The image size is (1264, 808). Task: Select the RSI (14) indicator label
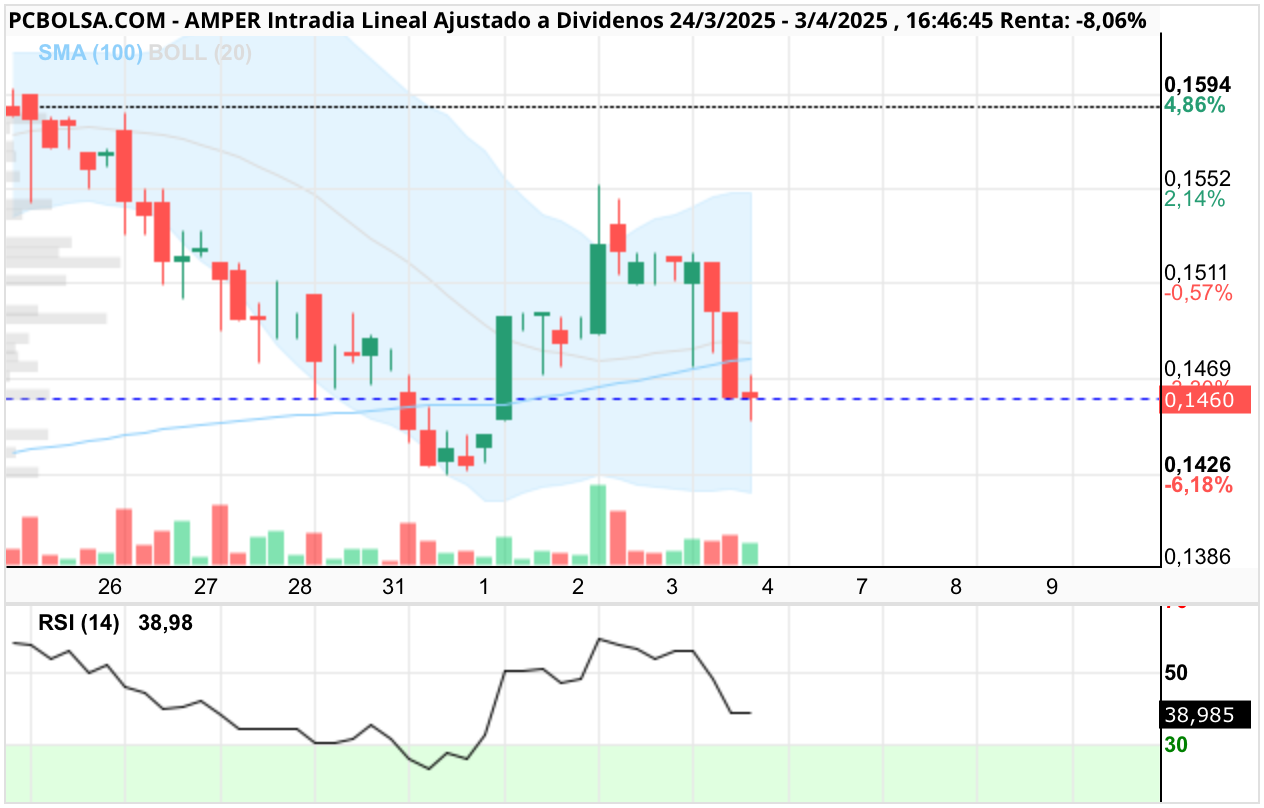tap(79, 623)
